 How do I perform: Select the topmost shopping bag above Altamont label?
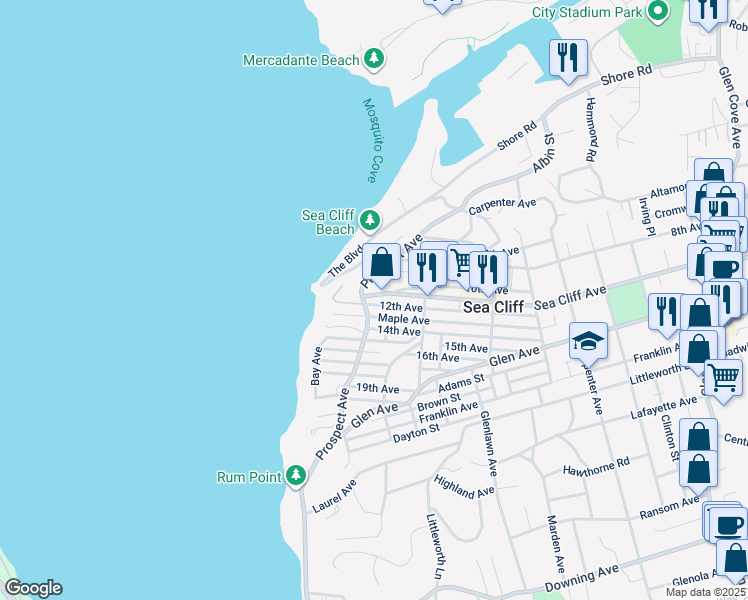(x=713, y=172)
